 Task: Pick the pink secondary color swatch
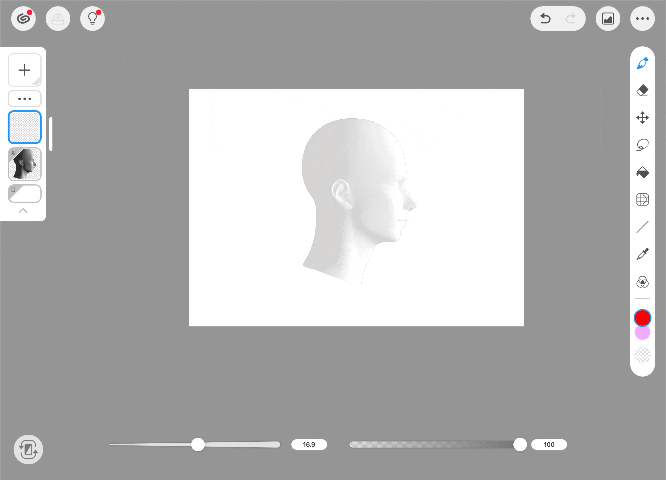click(642, 333)
